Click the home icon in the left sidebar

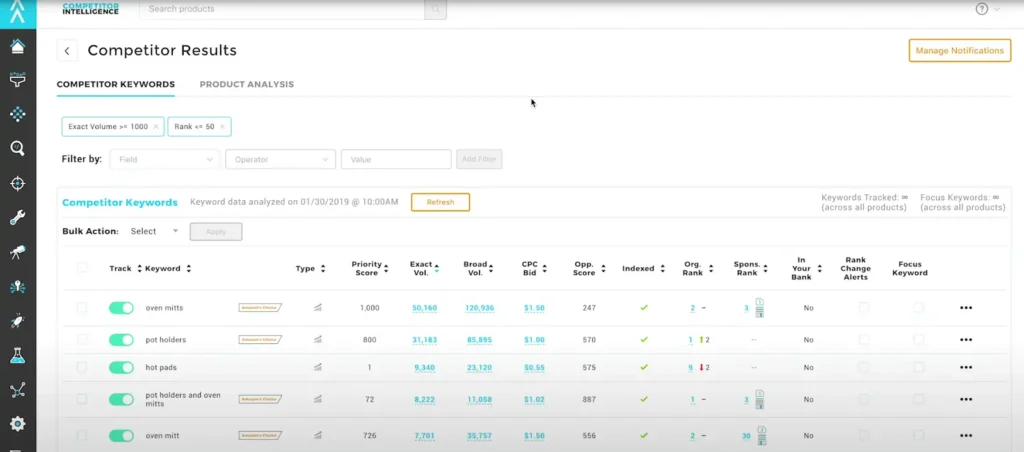[17, 46]
